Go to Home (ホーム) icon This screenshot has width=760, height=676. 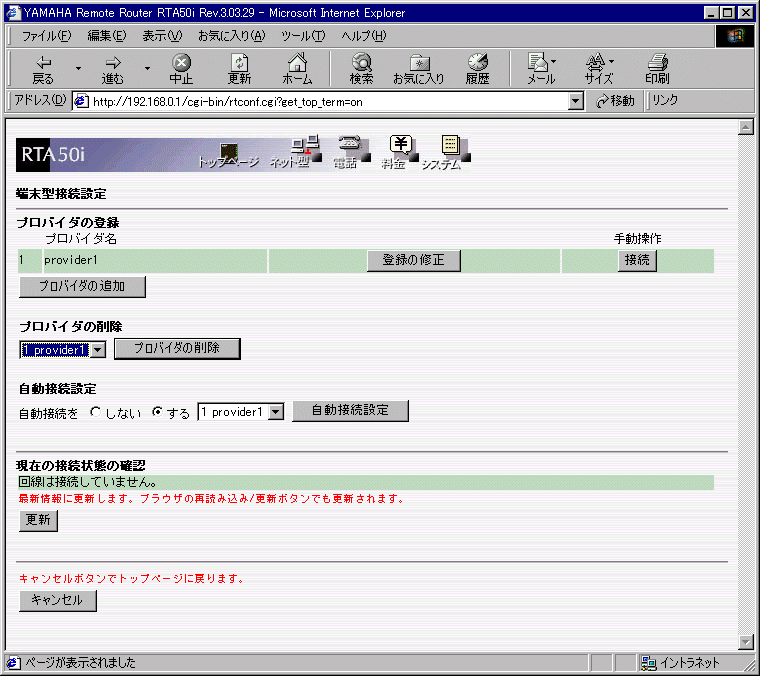tap(297, 69)
